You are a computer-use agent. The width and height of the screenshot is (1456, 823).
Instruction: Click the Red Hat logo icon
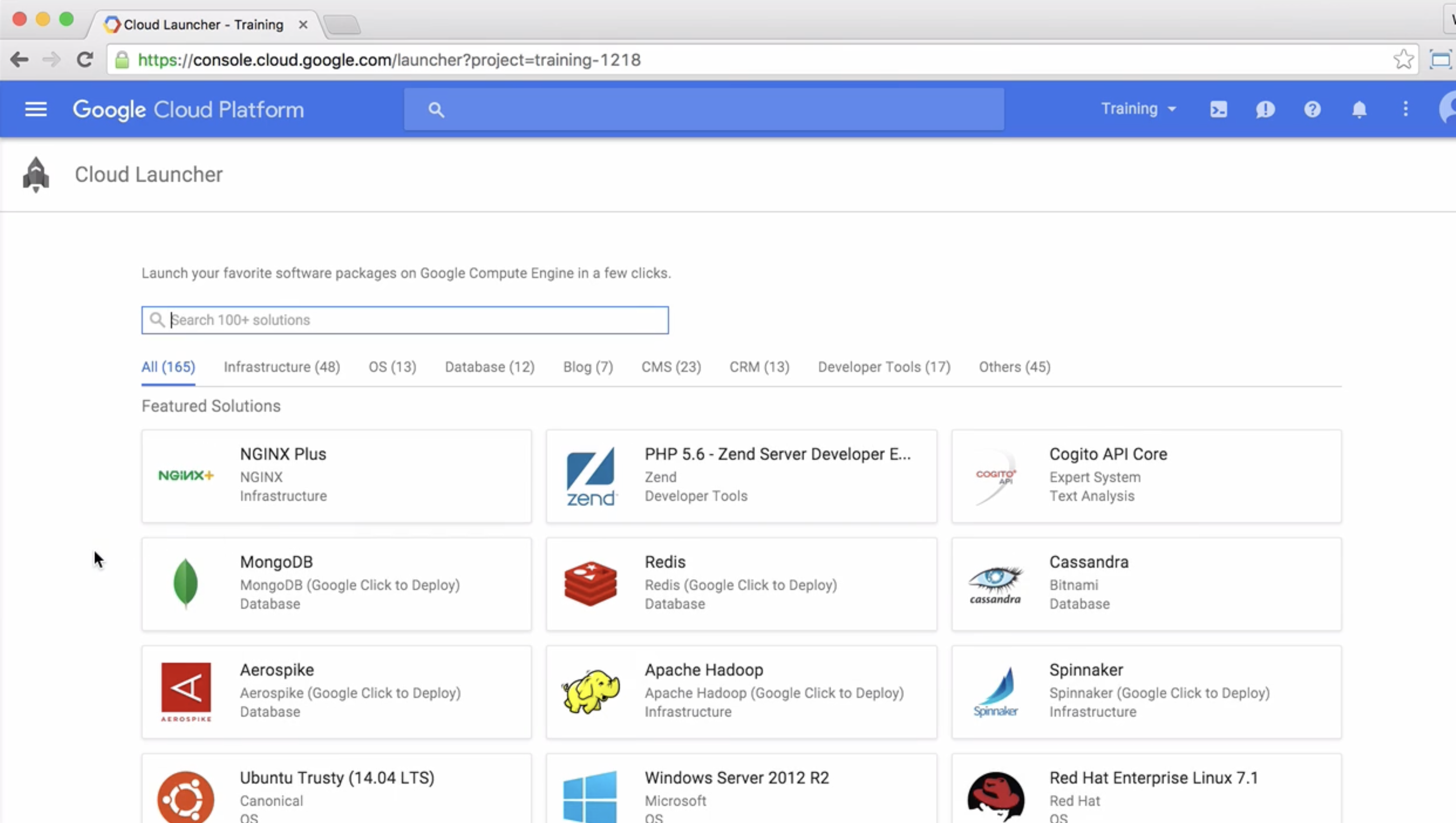click(x=995, y=797)
